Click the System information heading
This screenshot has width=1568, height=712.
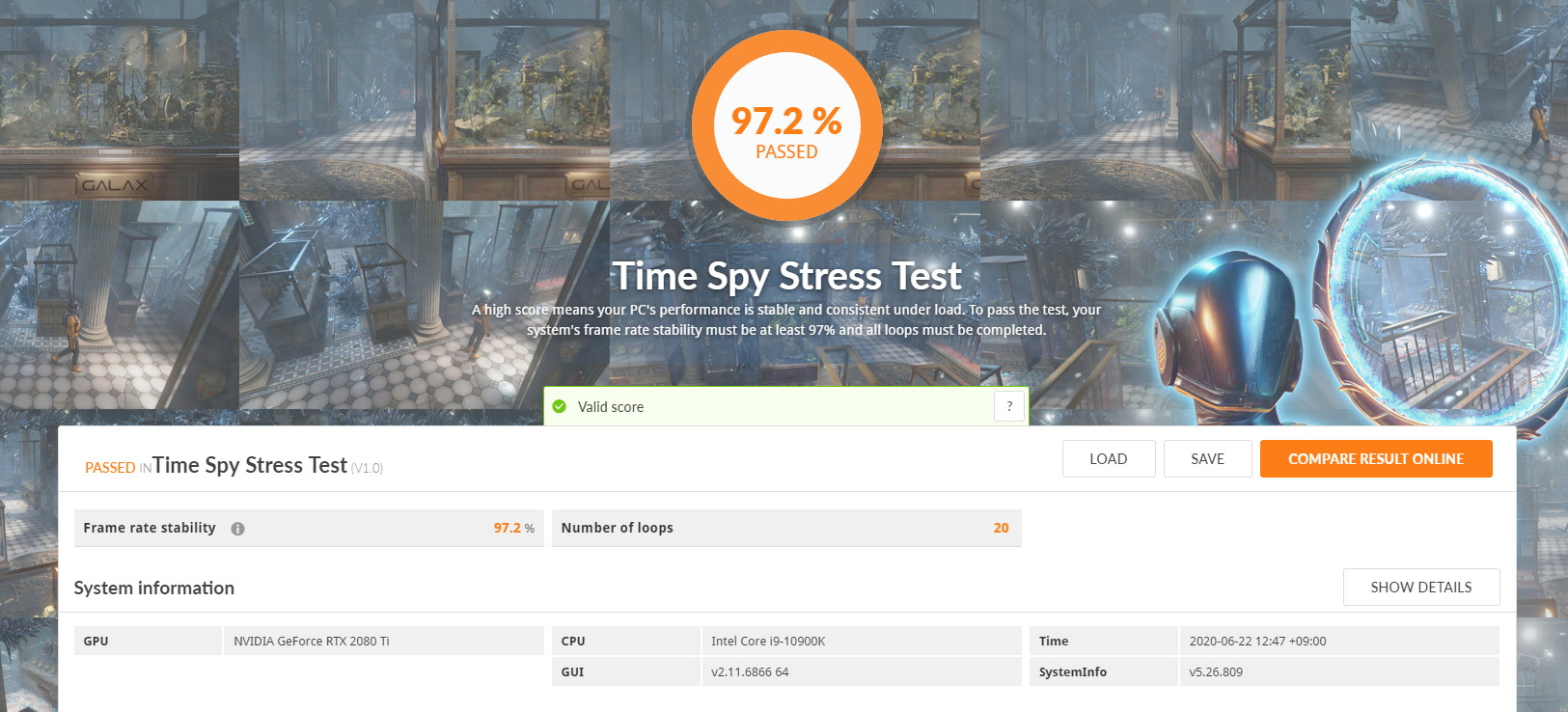coord(154,588)
